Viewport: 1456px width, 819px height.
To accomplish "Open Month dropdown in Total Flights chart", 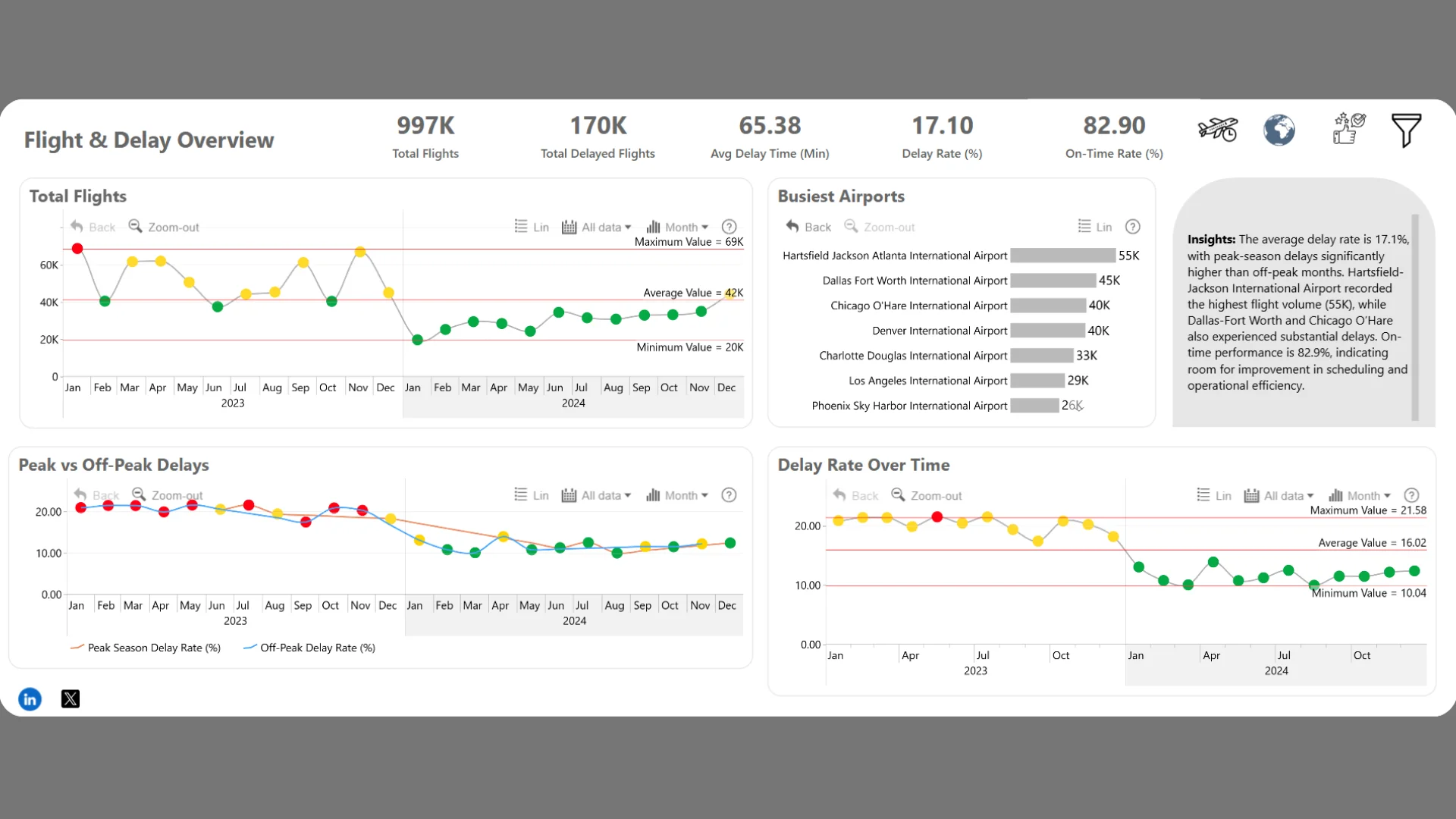I will point(677,227).
